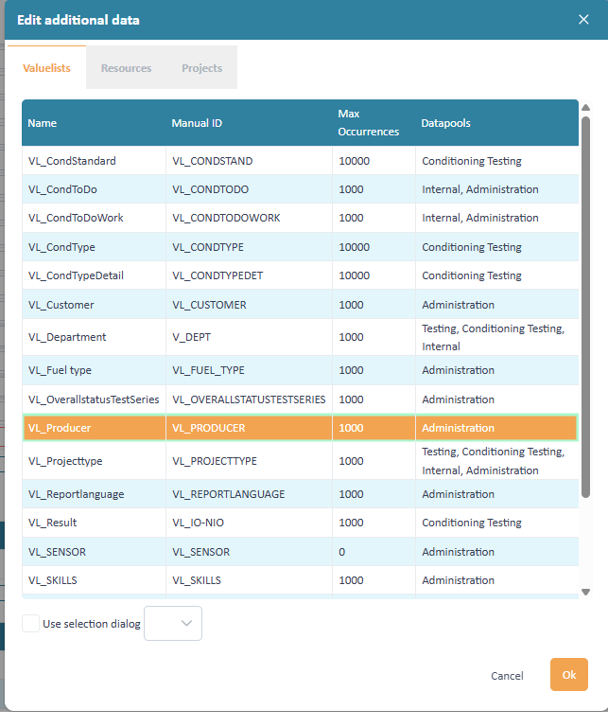
Task: Click the VL_IO-NIO manual ID cell
Action: coord(249,523)
